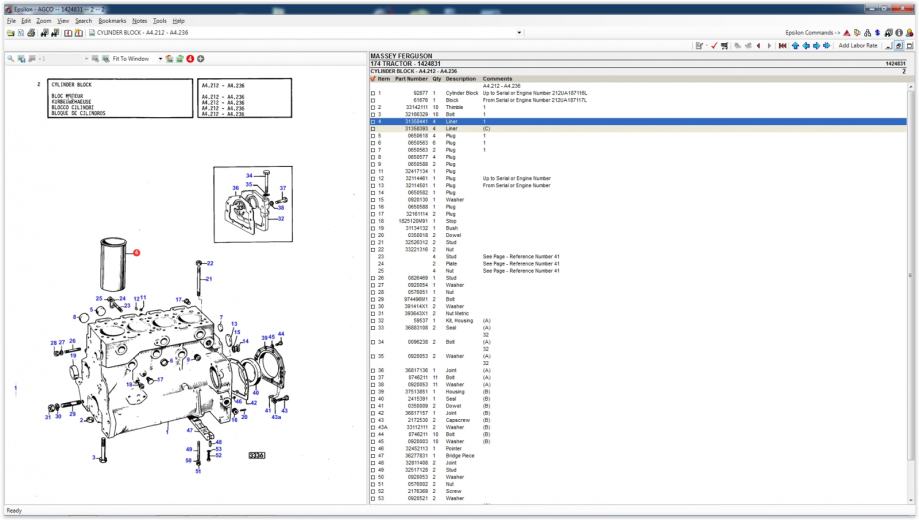Jump to first page with red rewind icon
This screenshot has height=520, width=919.
(782, 46)
